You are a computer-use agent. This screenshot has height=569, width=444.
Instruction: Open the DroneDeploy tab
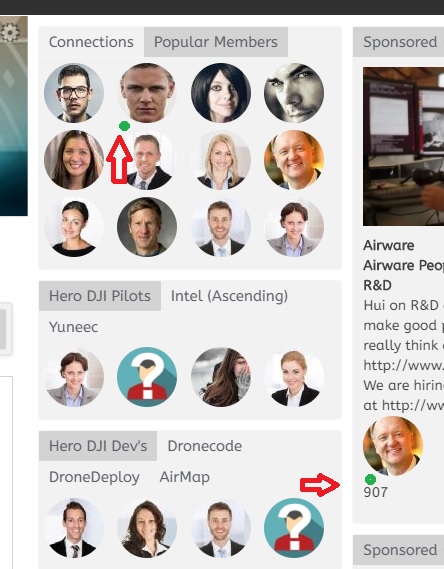click(x=94, y=477)
